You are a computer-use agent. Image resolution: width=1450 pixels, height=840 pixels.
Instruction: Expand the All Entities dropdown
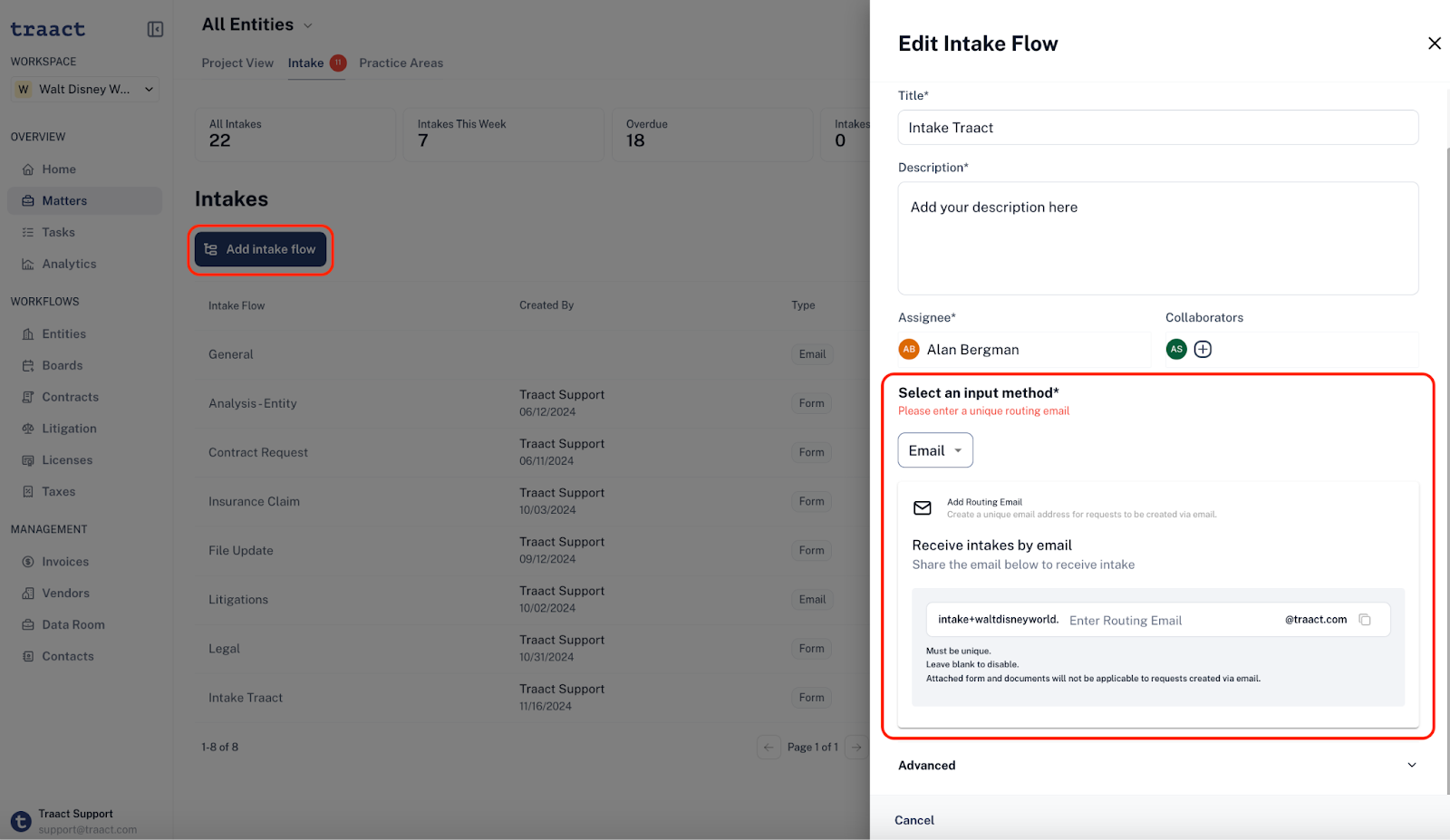pyautogui.click(x=257, y=24)
